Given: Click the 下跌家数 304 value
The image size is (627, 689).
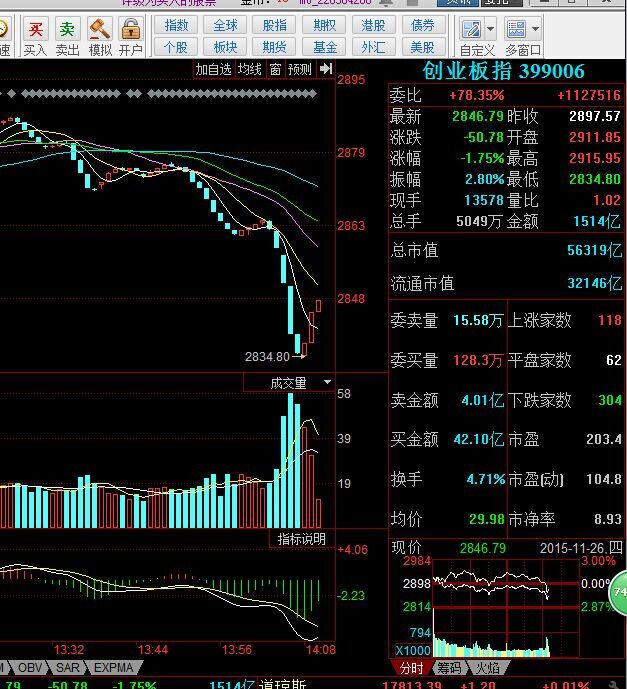Looking at the screenshot, I should point(610,400).
